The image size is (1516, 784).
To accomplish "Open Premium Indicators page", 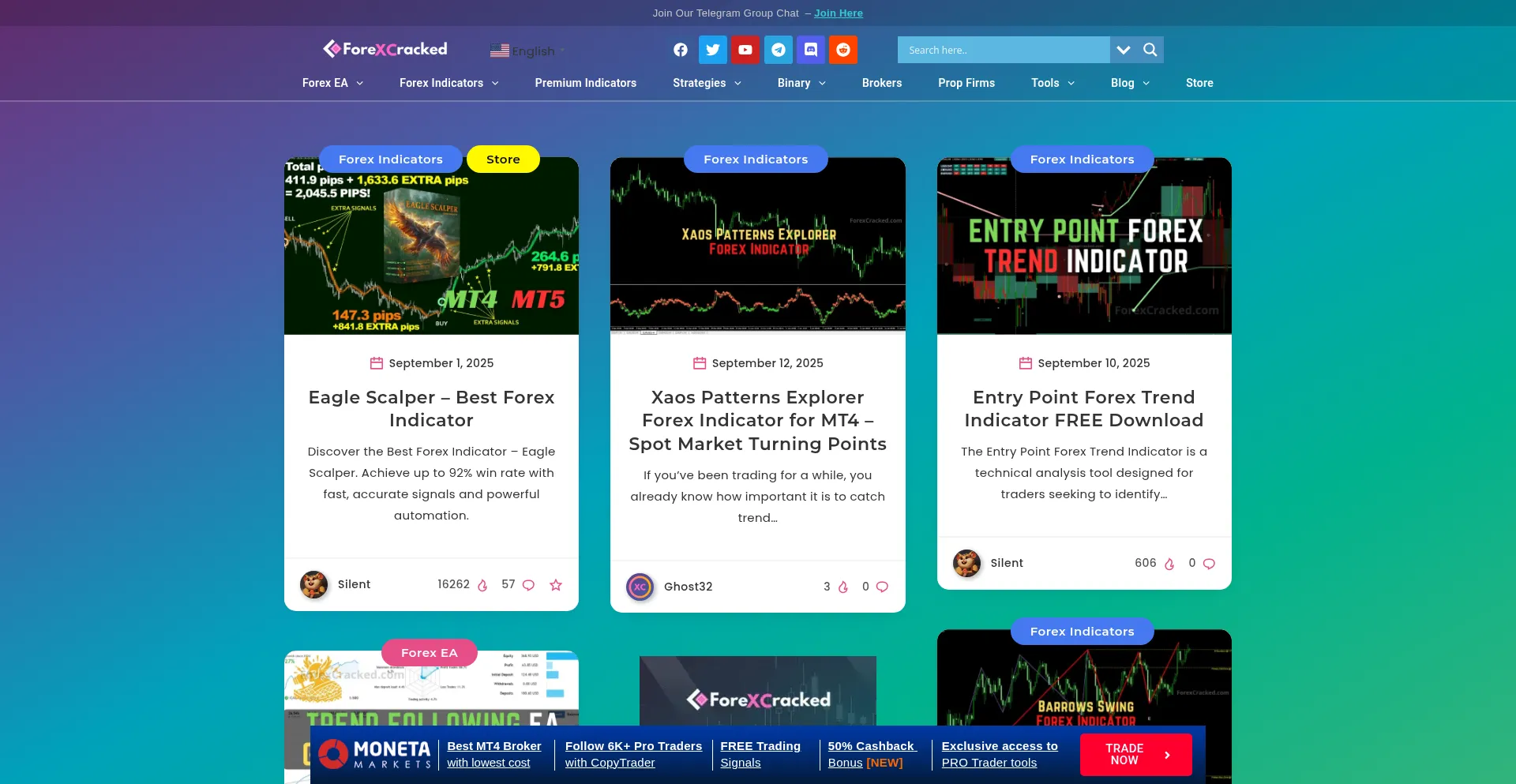I will click(x=586, y=83).
